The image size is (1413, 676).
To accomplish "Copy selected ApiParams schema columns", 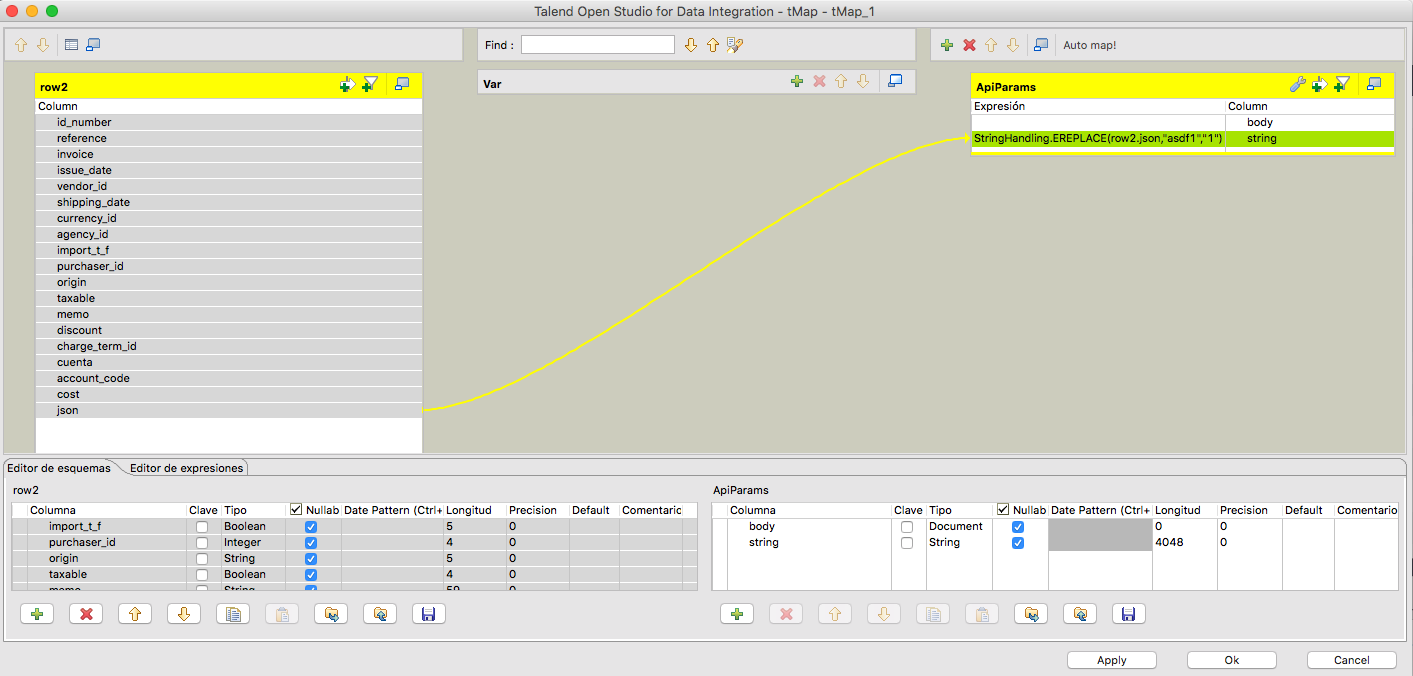I will tap(933, 614).
